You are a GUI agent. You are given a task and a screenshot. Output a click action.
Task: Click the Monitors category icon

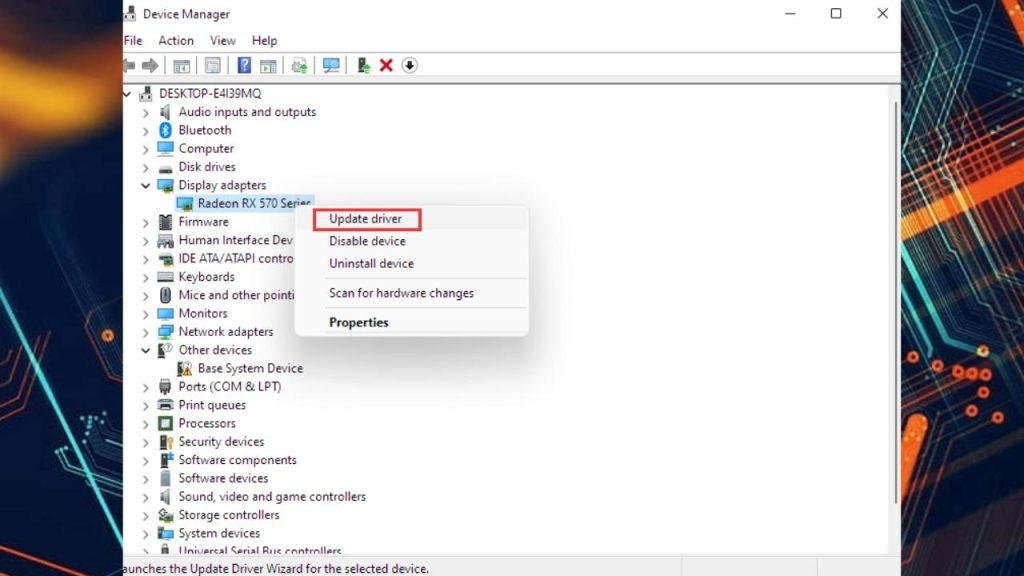coord(166,313)
